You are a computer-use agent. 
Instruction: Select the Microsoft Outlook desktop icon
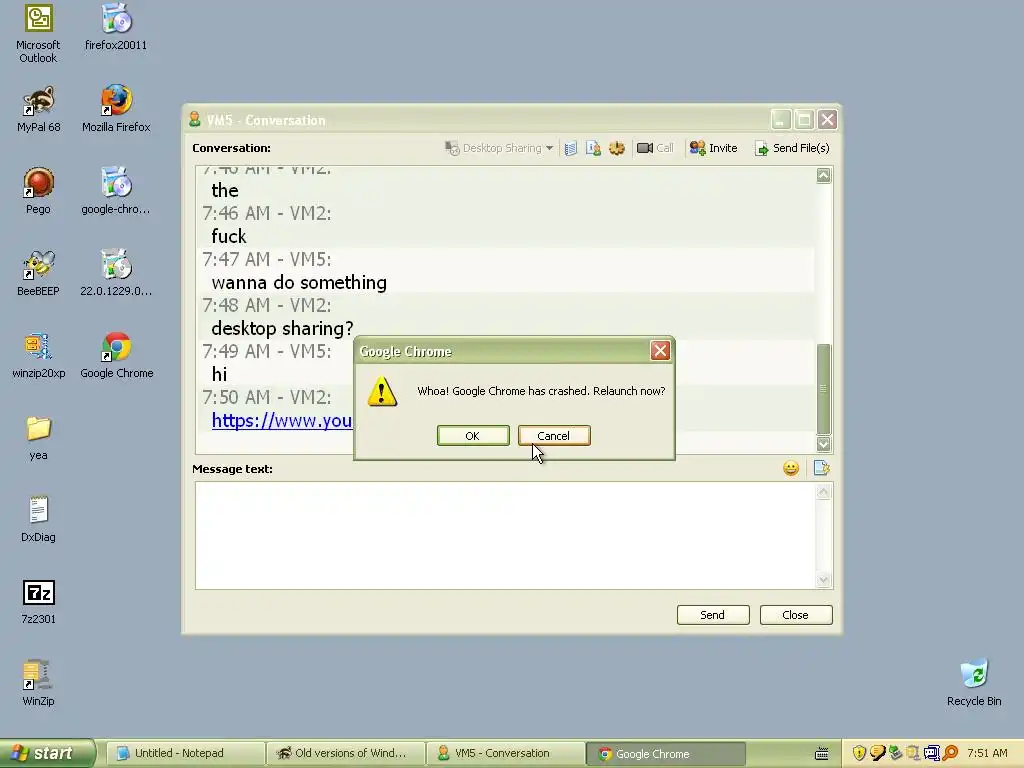click(x=38, y=33)
